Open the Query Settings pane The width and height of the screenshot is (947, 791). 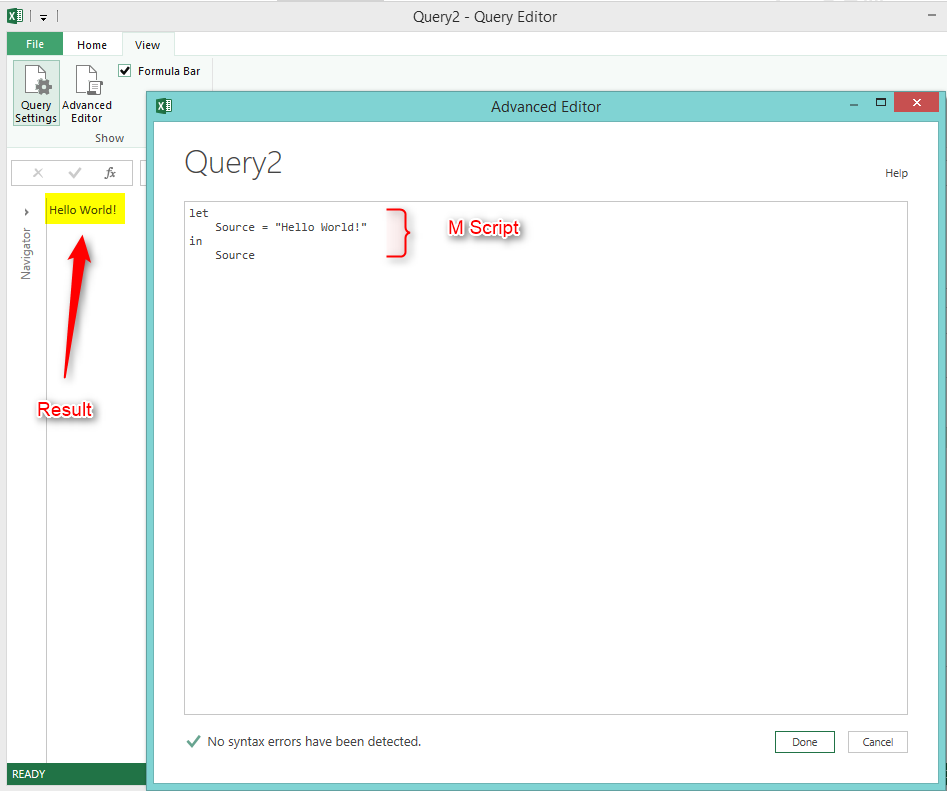[x=35, y=93]
